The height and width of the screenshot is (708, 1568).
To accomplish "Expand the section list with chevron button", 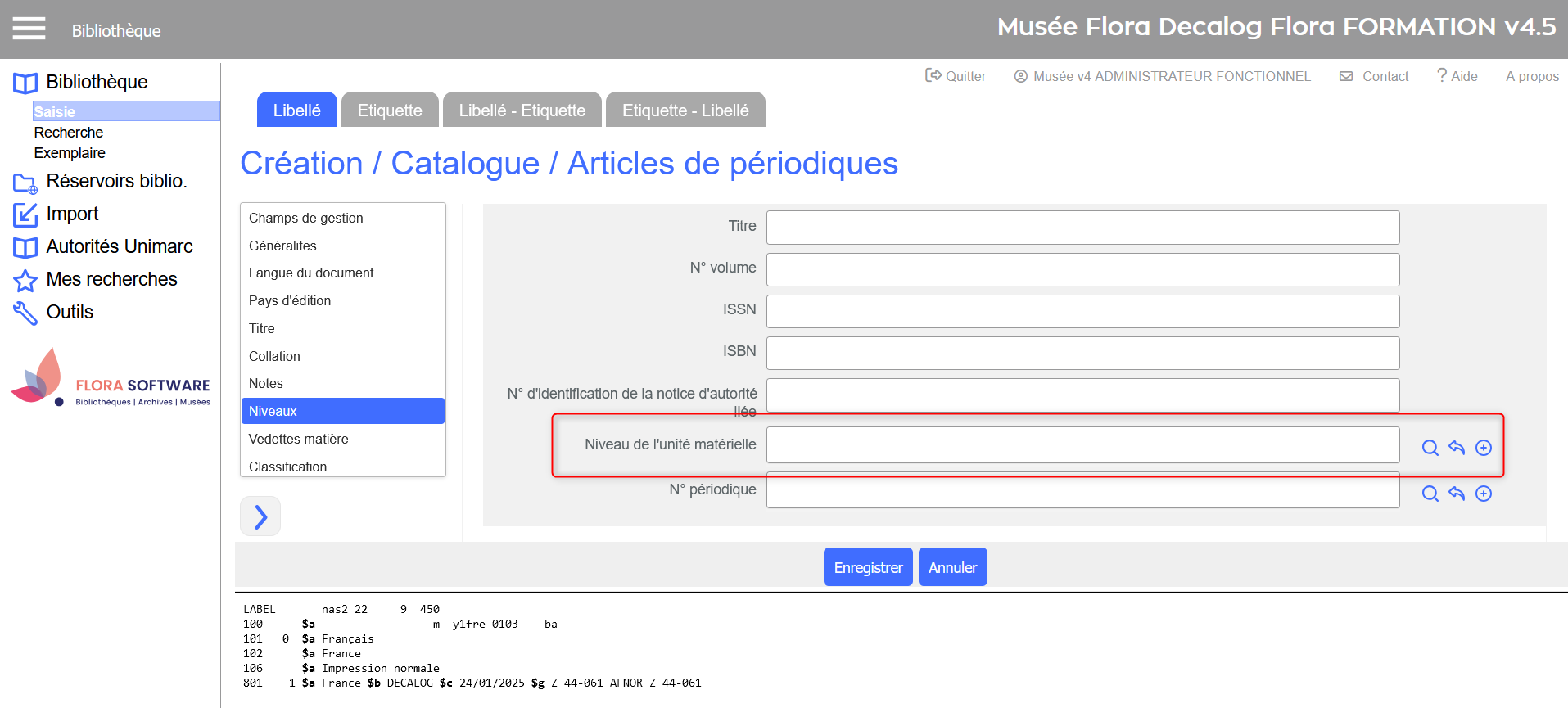I will click(260, 516).
